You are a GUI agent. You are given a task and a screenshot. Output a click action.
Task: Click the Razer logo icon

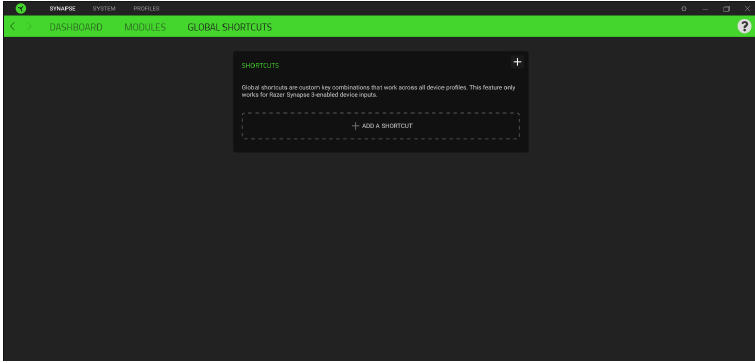[x=21, y=9]
